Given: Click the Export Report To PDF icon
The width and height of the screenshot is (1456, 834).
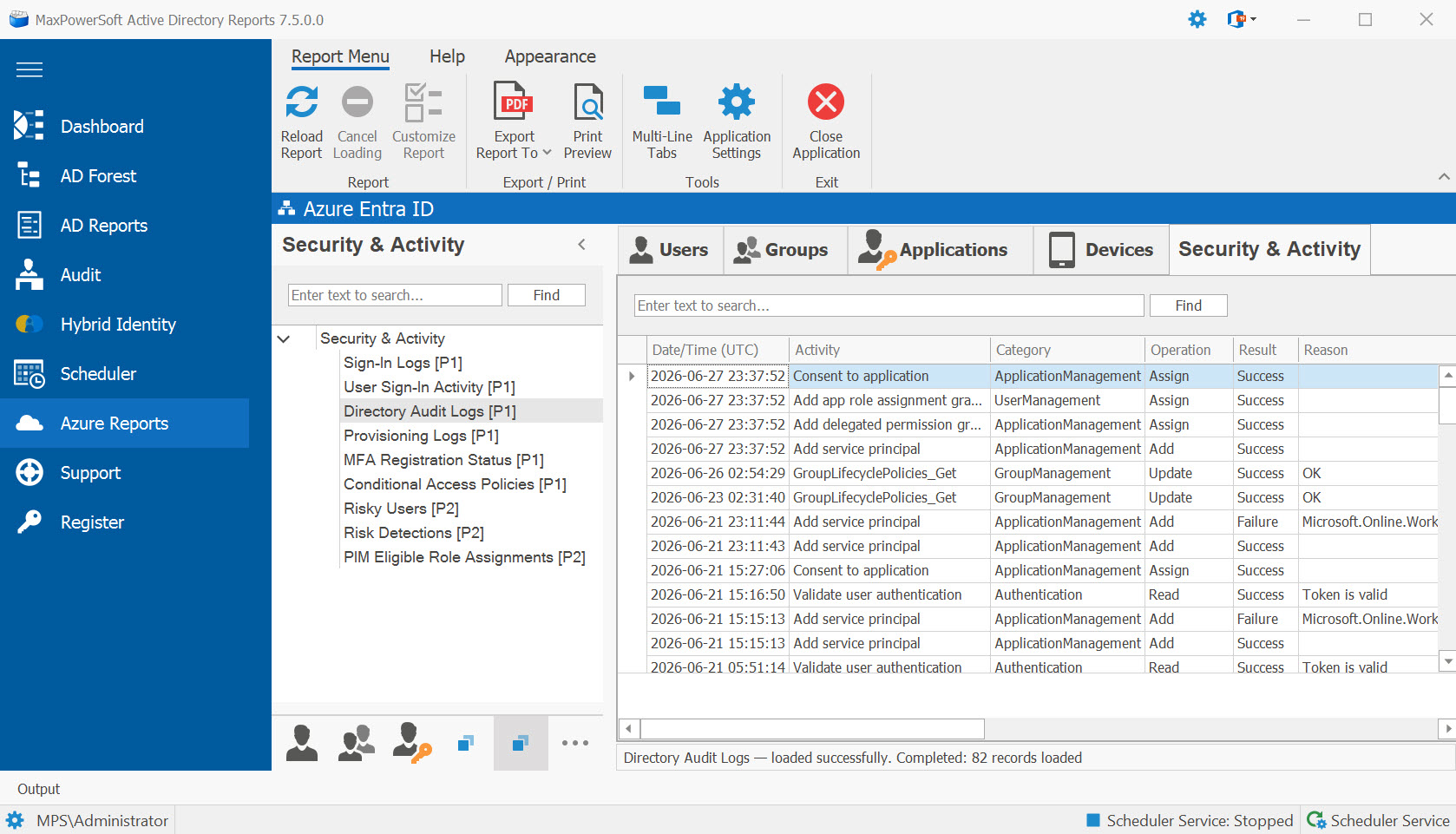Looking at the screenshot, I should click(x=513, y=102).
